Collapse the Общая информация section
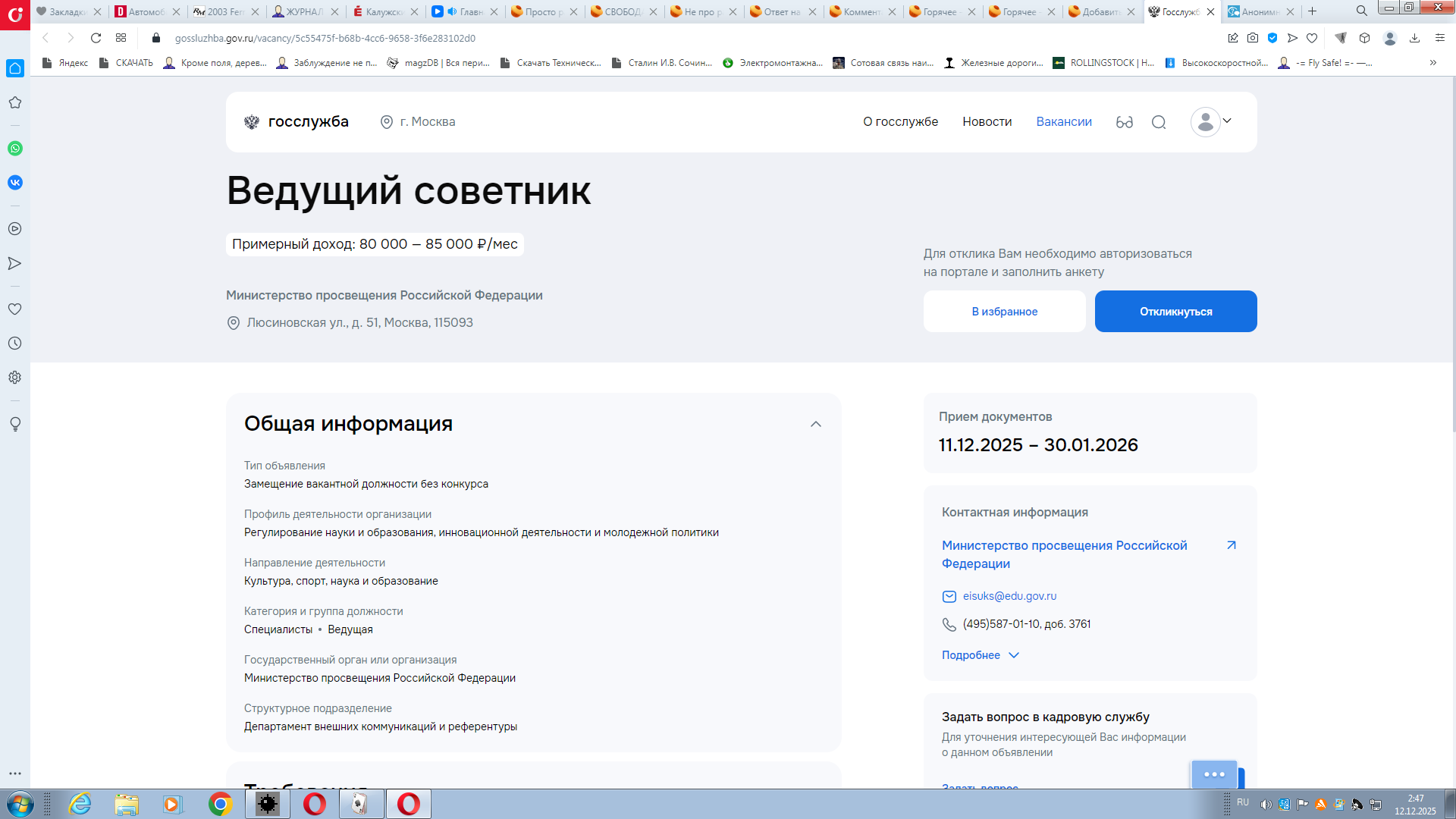 (816, 424)
